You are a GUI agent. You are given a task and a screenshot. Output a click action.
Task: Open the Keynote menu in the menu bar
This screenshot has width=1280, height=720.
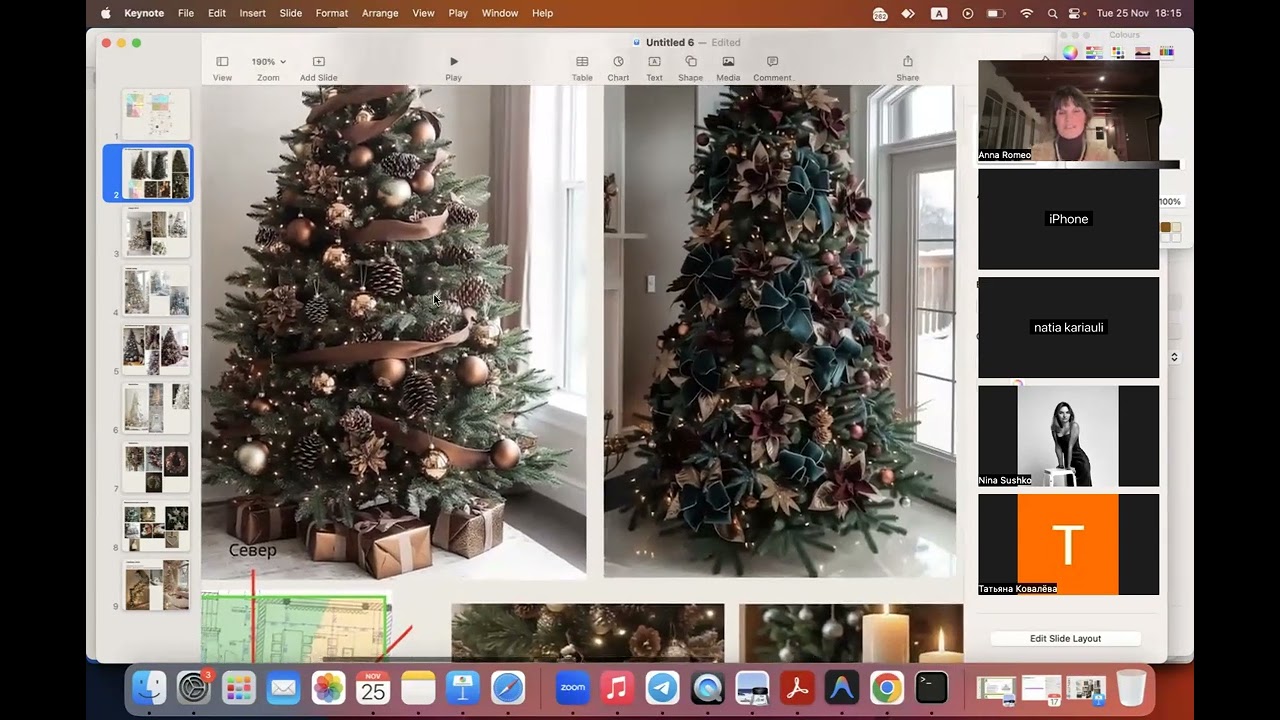point(144,13)
